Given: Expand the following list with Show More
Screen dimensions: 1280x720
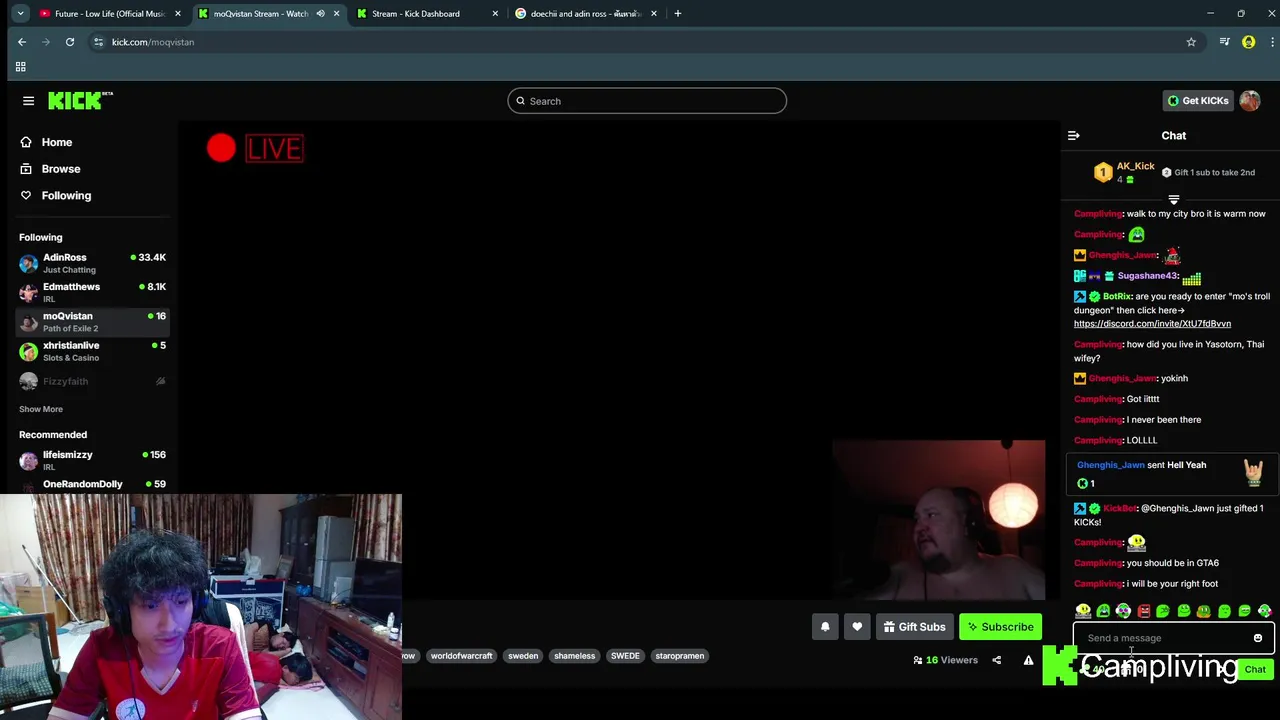Looking at the screenshot, I should (41, 409).
